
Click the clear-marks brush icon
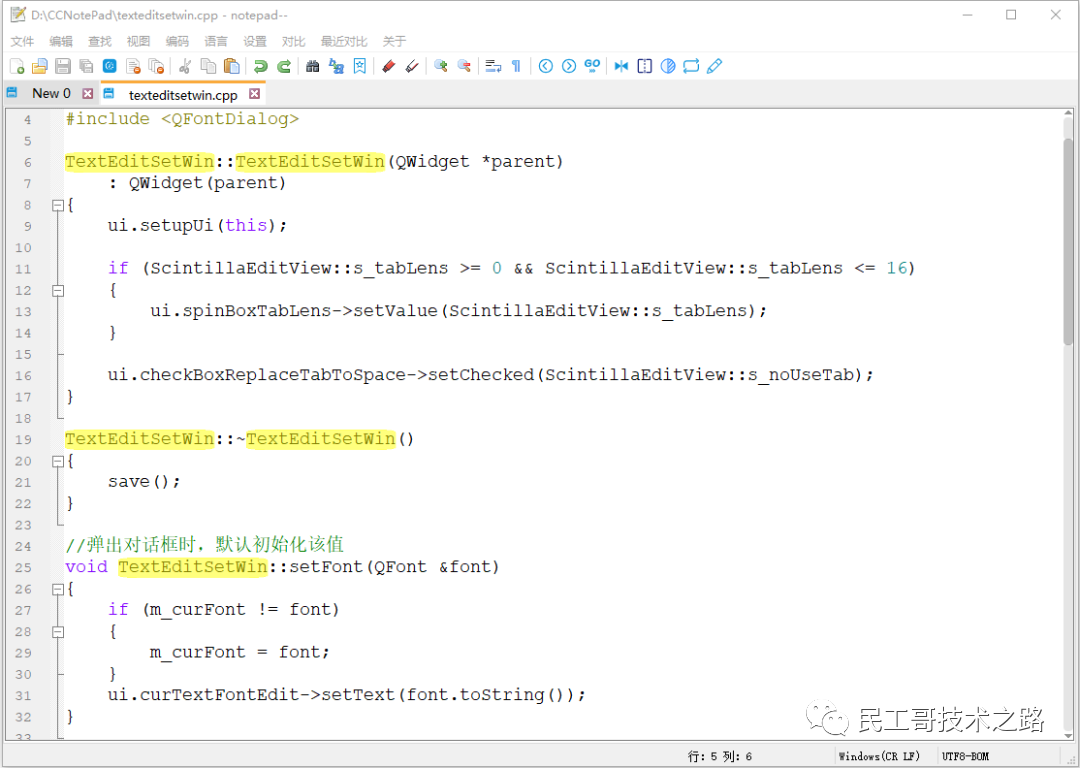pos(412,66)
